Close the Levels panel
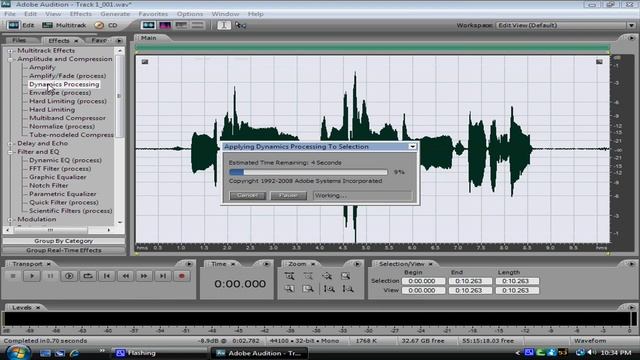 point(38,308)
